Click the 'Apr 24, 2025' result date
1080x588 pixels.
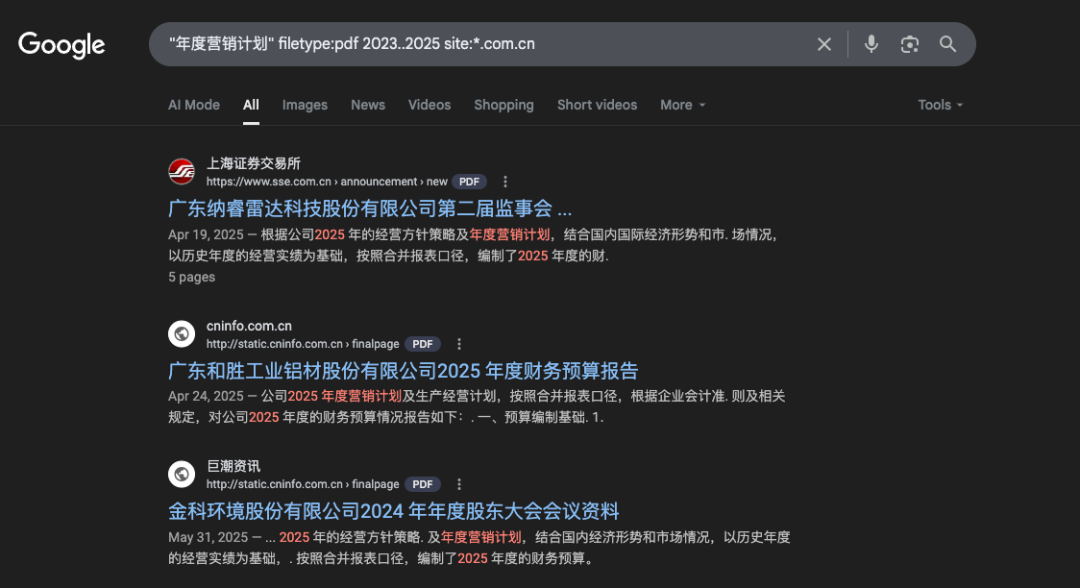pyautogui.click(x=205, y=397)
